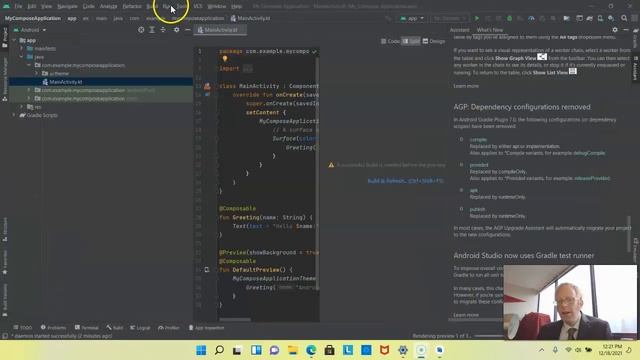Image resolution: width=640 pixels, height=360 pixels.
Task: Click the onCreate override gutter icon
Action: pos(207,95)
